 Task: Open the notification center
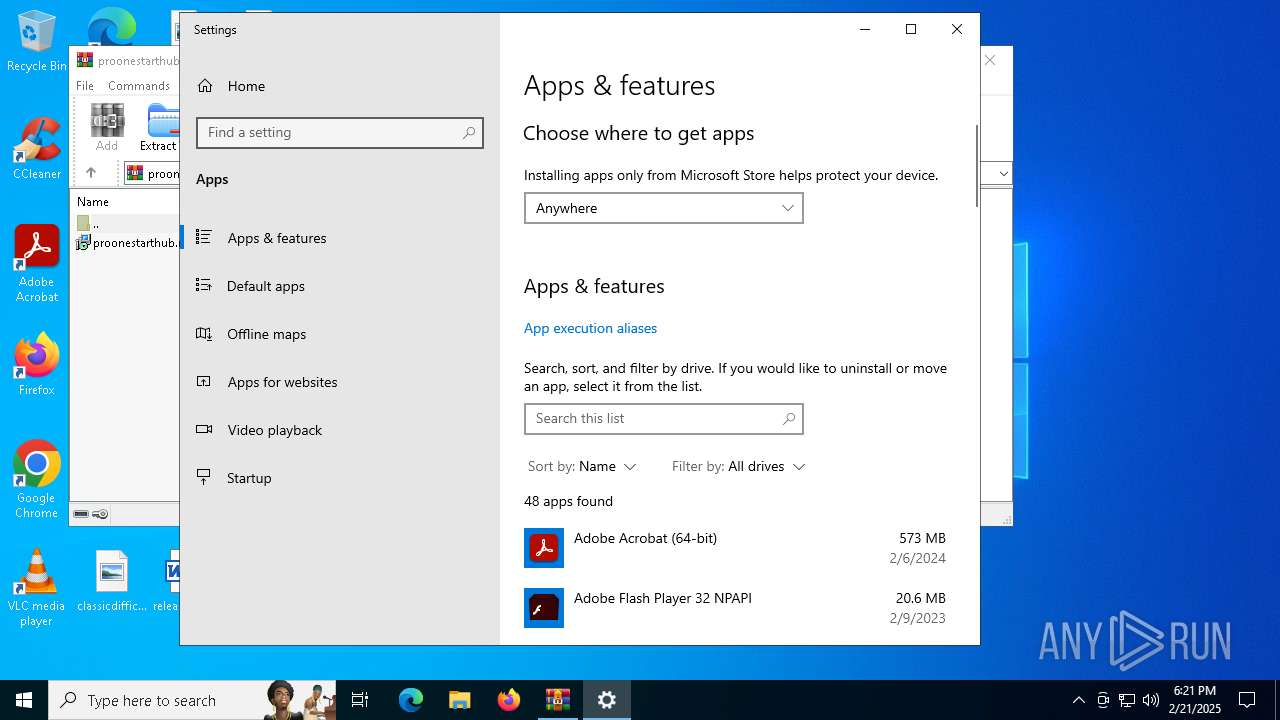click(1247, 700)
